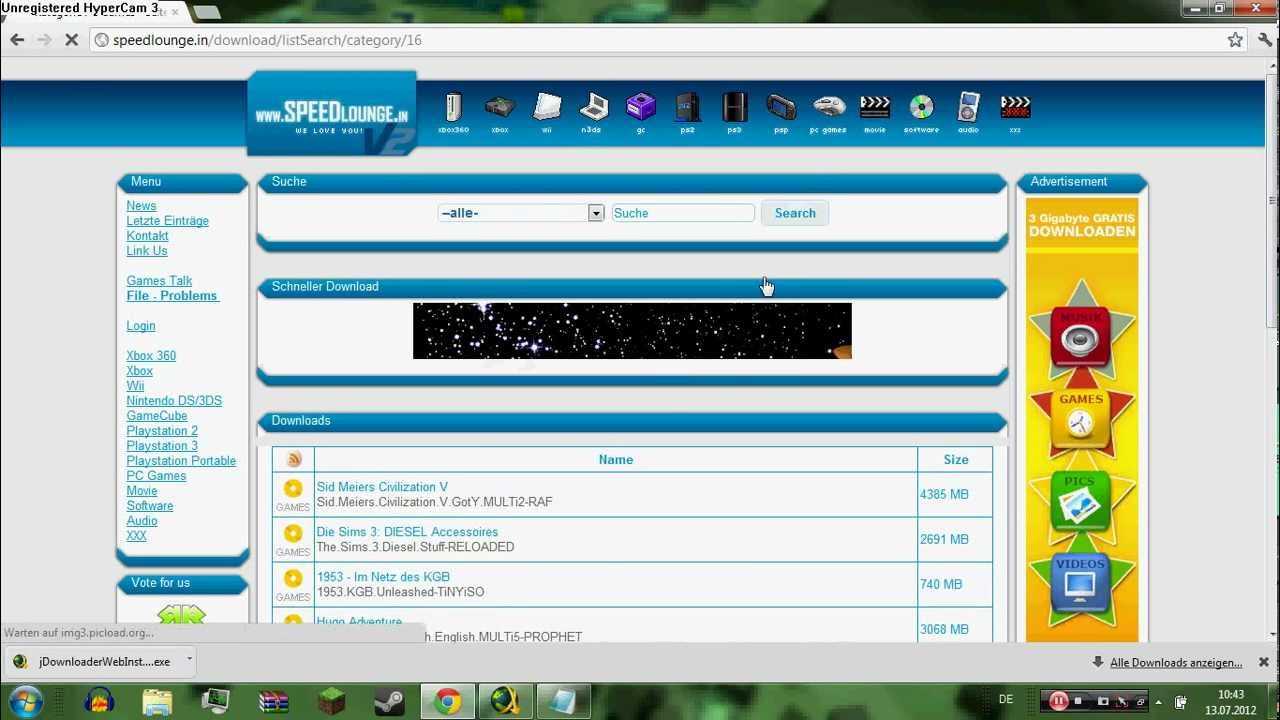Open the Software sidebar link

(149, 506)
